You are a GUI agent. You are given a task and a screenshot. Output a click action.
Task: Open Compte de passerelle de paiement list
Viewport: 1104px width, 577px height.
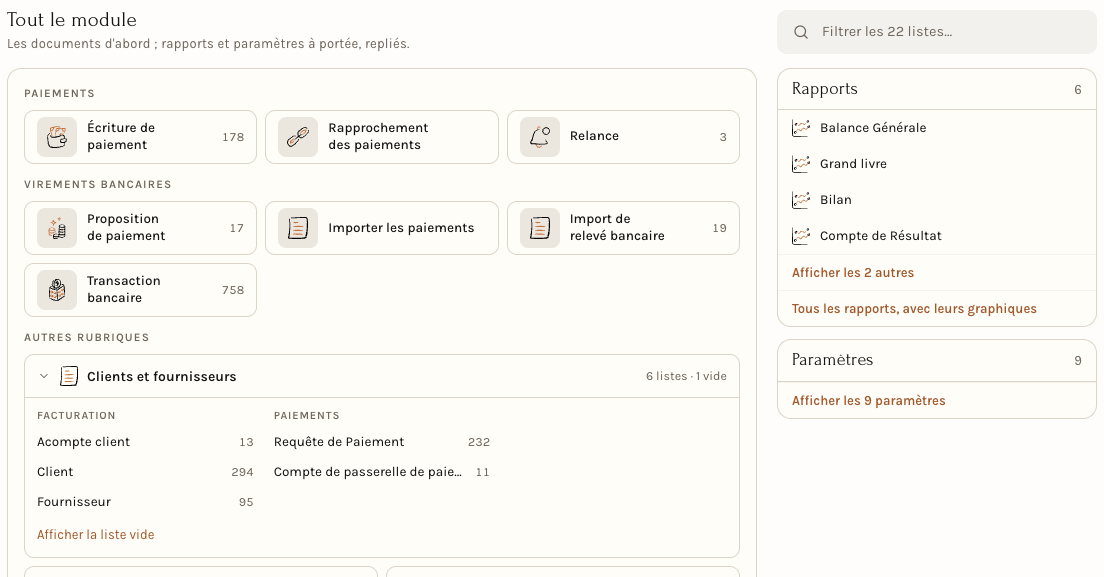[382, 472]
